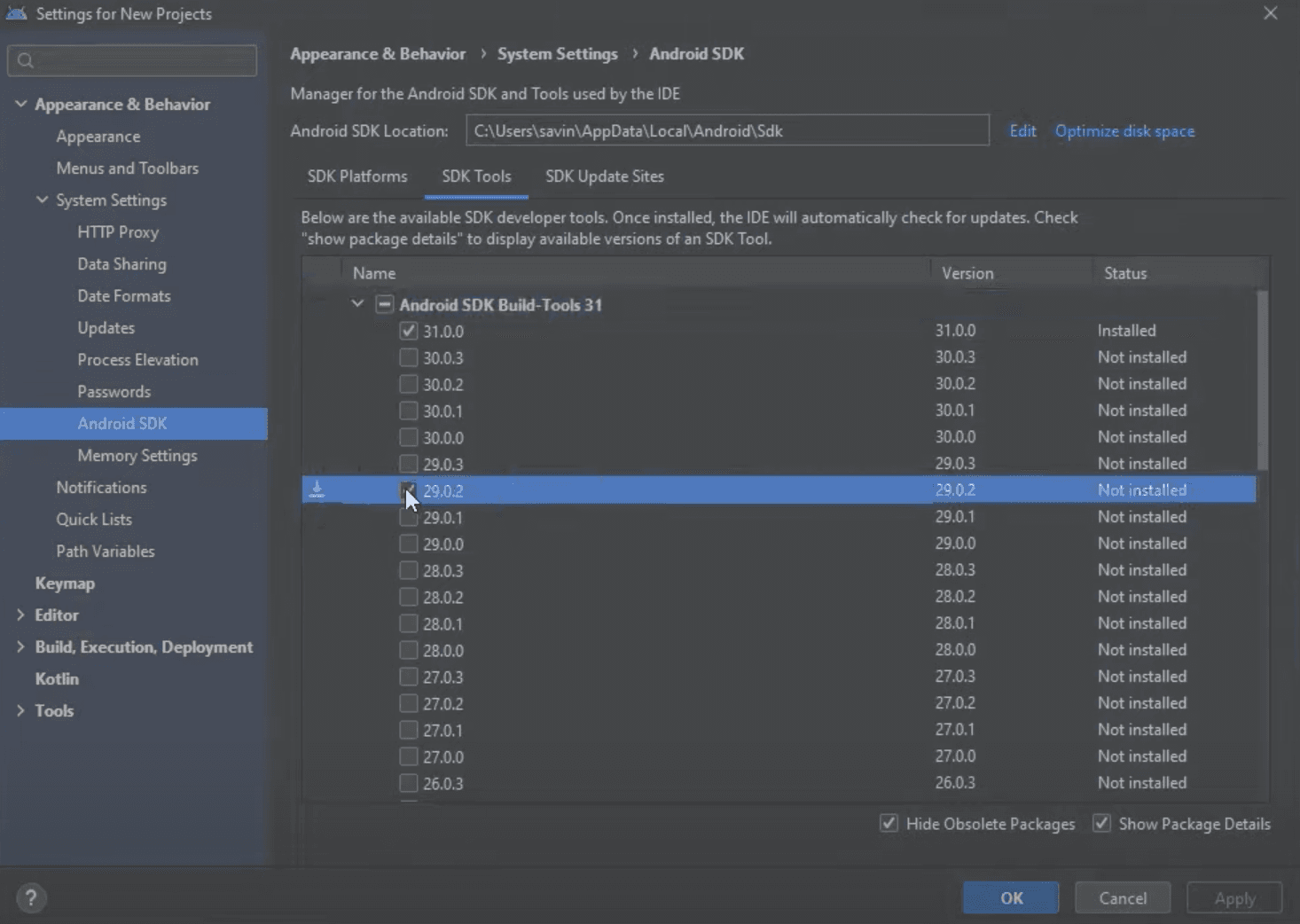Expand Build, Execution, Deployment section
The width and height of the screenshot is (1300, 924).
(x=20, y=646)
